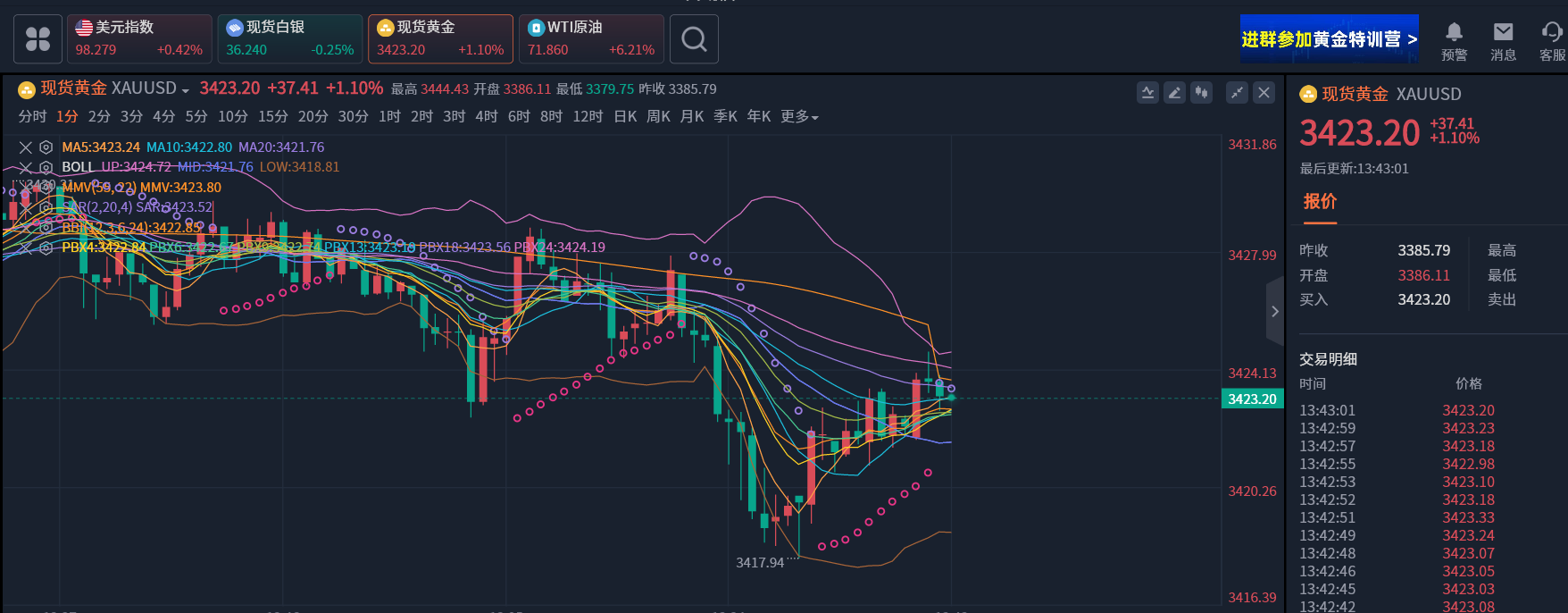This screenshot has width=1568, height=613.
Task: Select the 日K daily chart tab
Action: tap(625, 117)
